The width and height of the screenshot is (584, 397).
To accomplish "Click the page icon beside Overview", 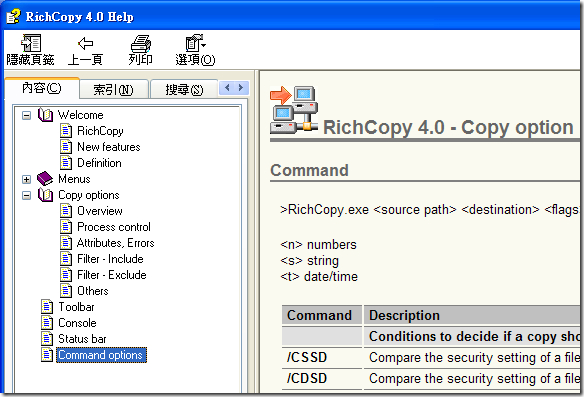I will coord(66,211).
